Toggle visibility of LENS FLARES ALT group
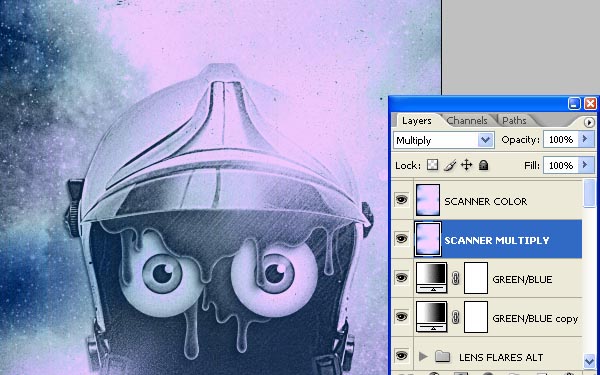 tap(401, 356)
